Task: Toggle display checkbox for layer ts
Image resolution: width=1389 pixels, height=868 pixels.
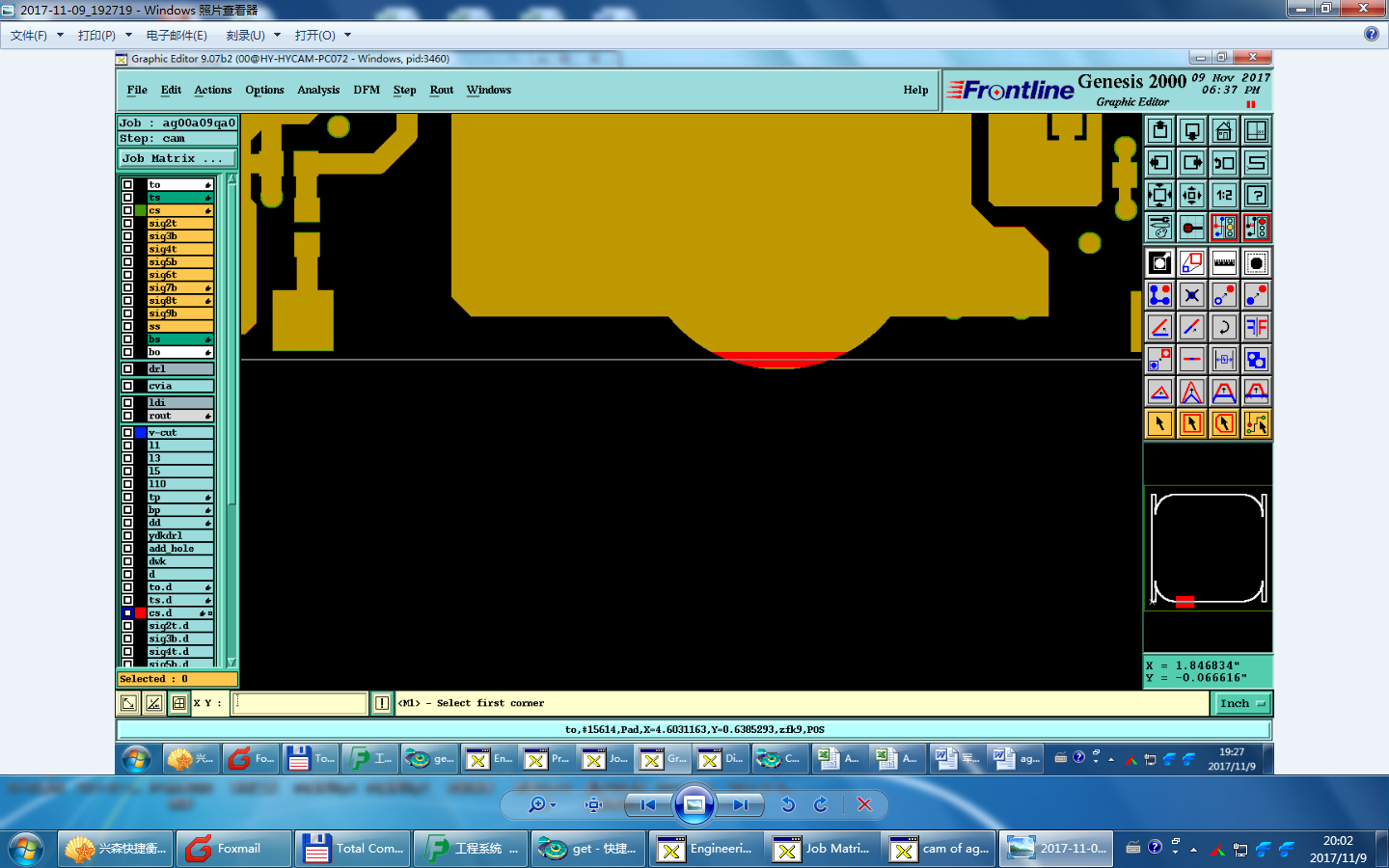Action: point(127,197)
